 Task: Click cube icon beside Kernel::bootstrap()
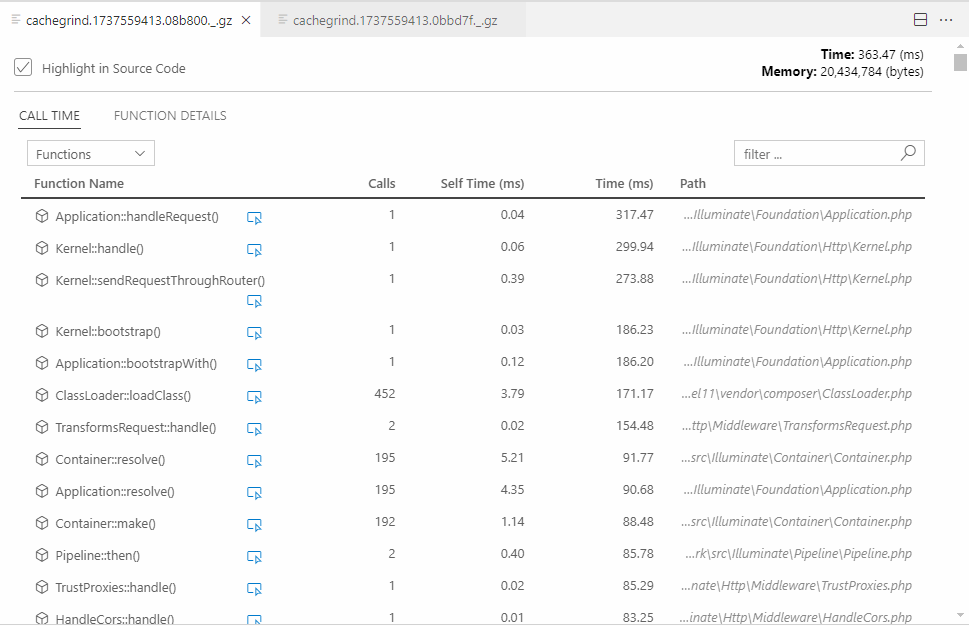click(41, 331)
